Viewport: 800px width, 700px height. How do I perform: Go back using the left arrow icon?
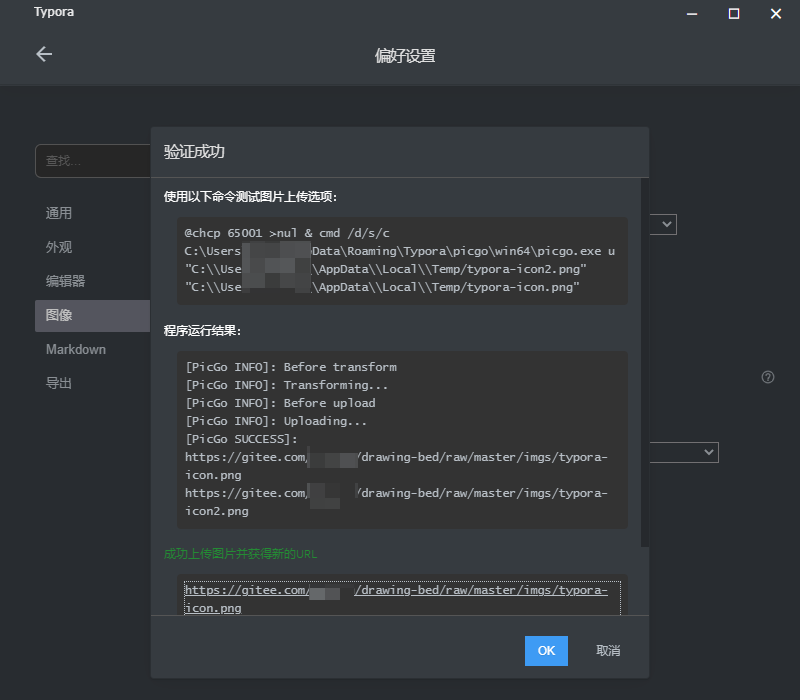point(44,54)
